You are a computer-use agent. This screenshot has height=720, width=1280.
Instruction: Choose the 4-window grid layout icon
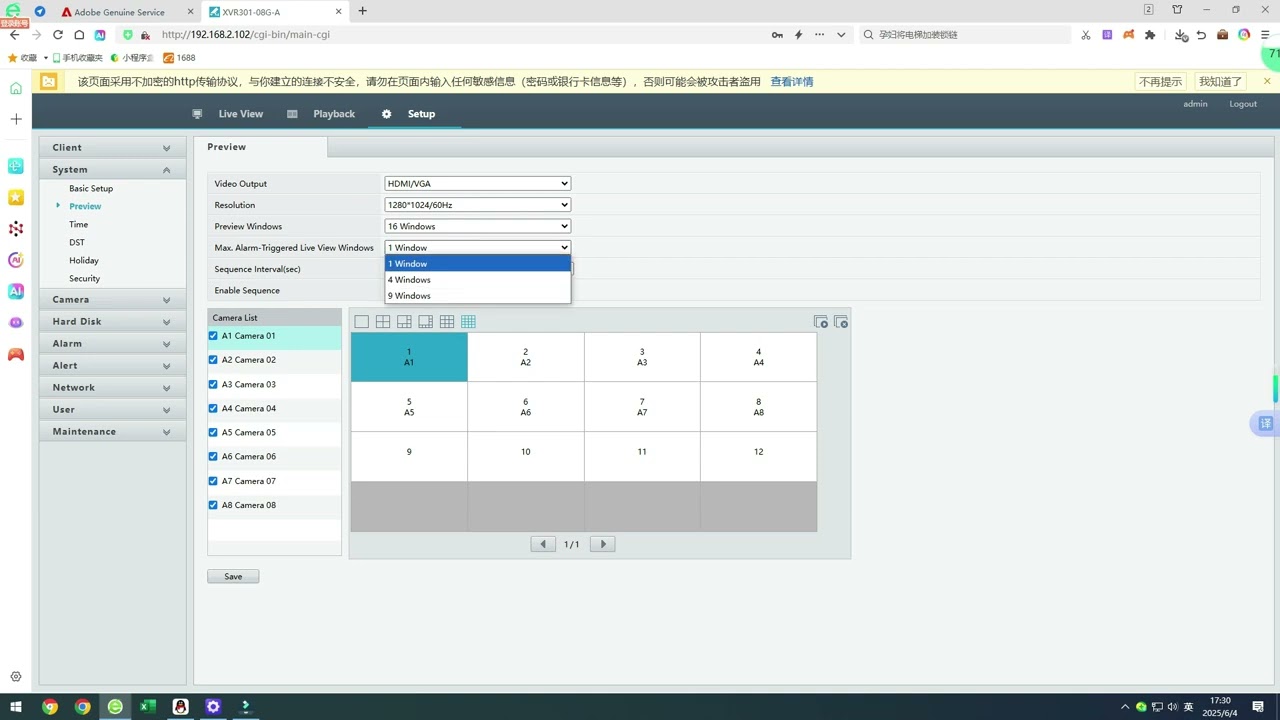click(383, 322)
